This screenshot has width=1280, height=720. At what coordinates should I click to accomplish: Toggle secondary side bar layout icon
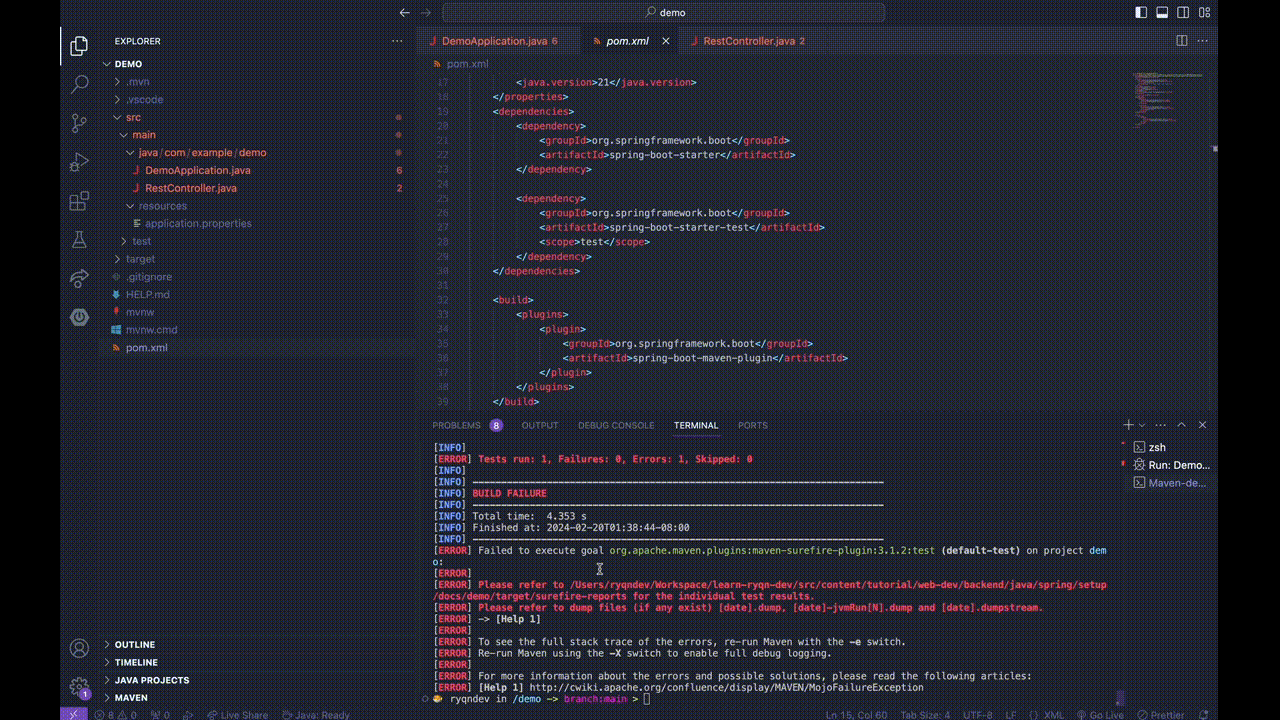[1184, 13]
